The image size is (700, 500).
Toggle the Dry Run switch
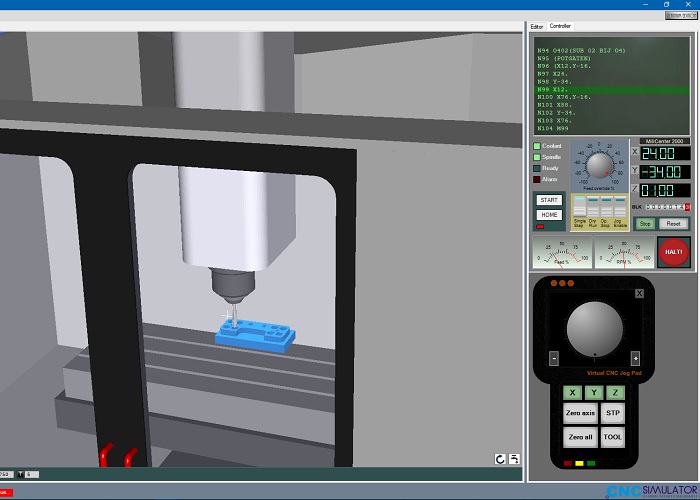click(593, 207)
